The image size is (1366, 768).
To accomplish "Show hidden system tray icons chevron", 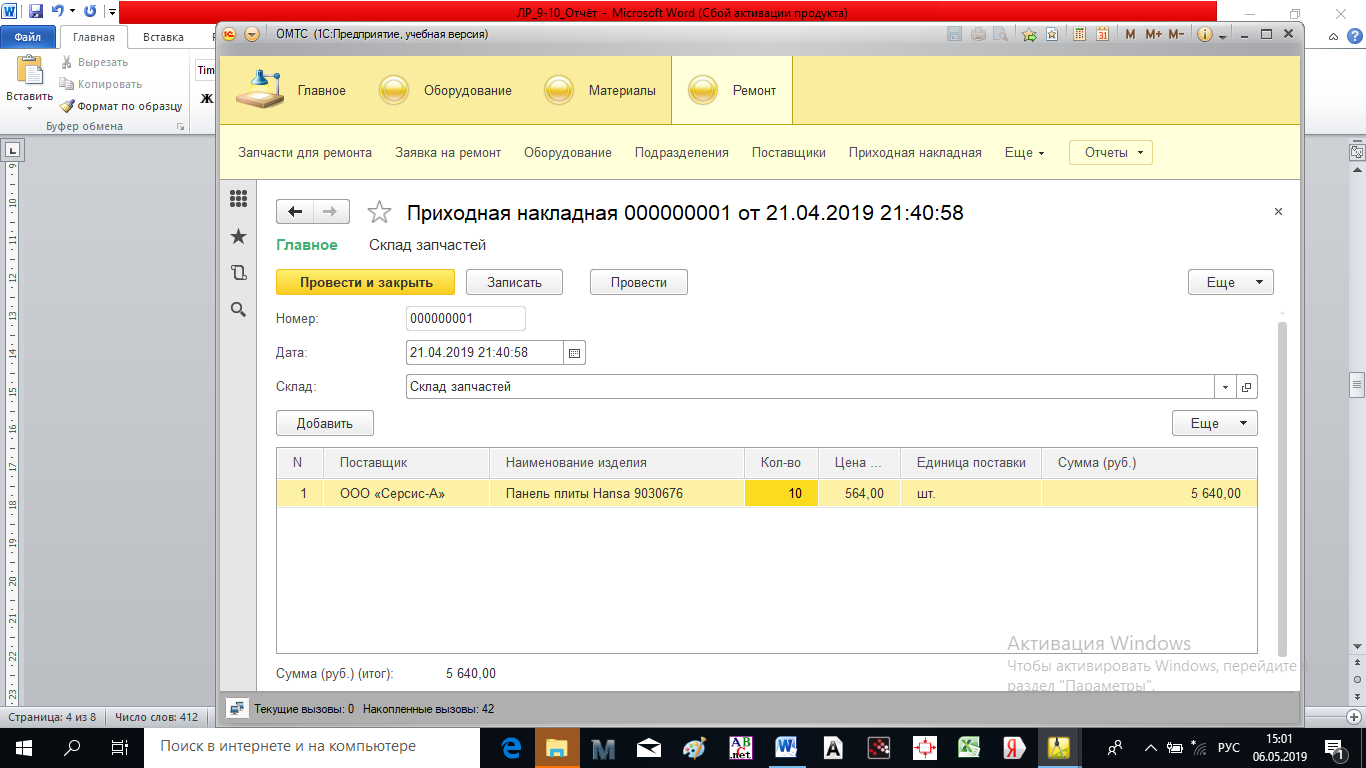I will click(x=1151, y=747).
